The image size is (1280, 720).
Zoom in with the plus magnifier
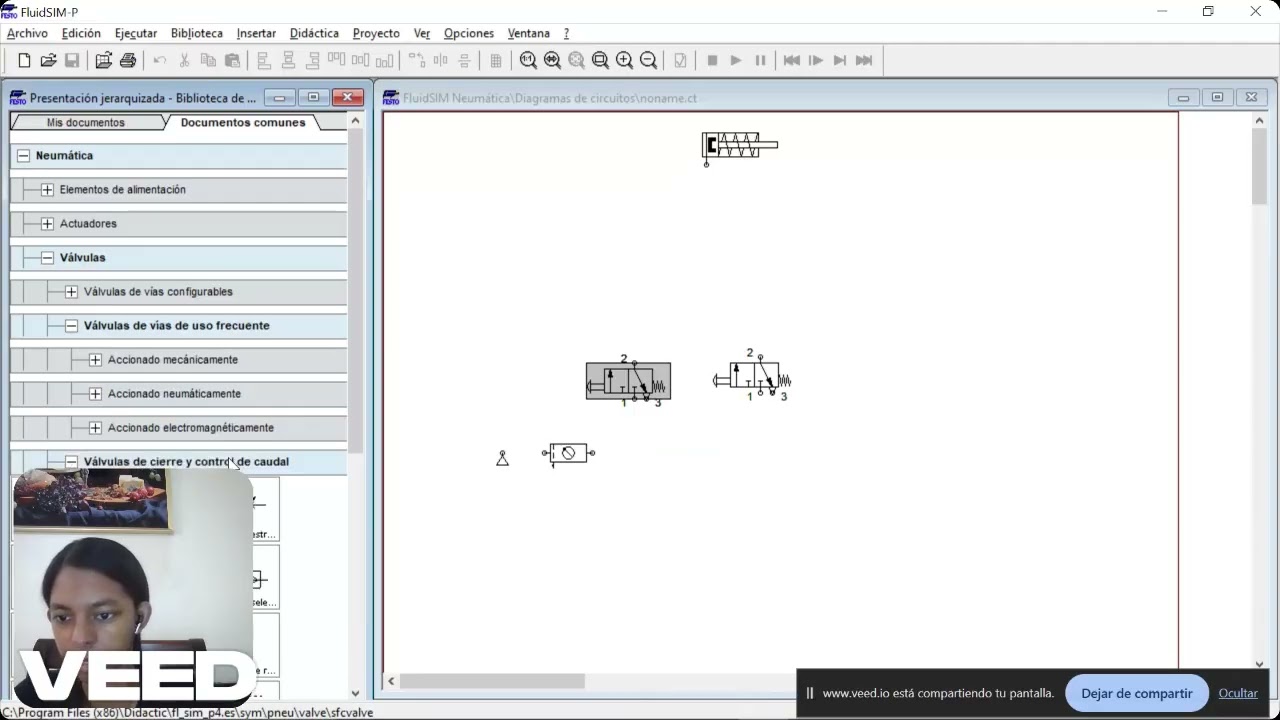624,61
